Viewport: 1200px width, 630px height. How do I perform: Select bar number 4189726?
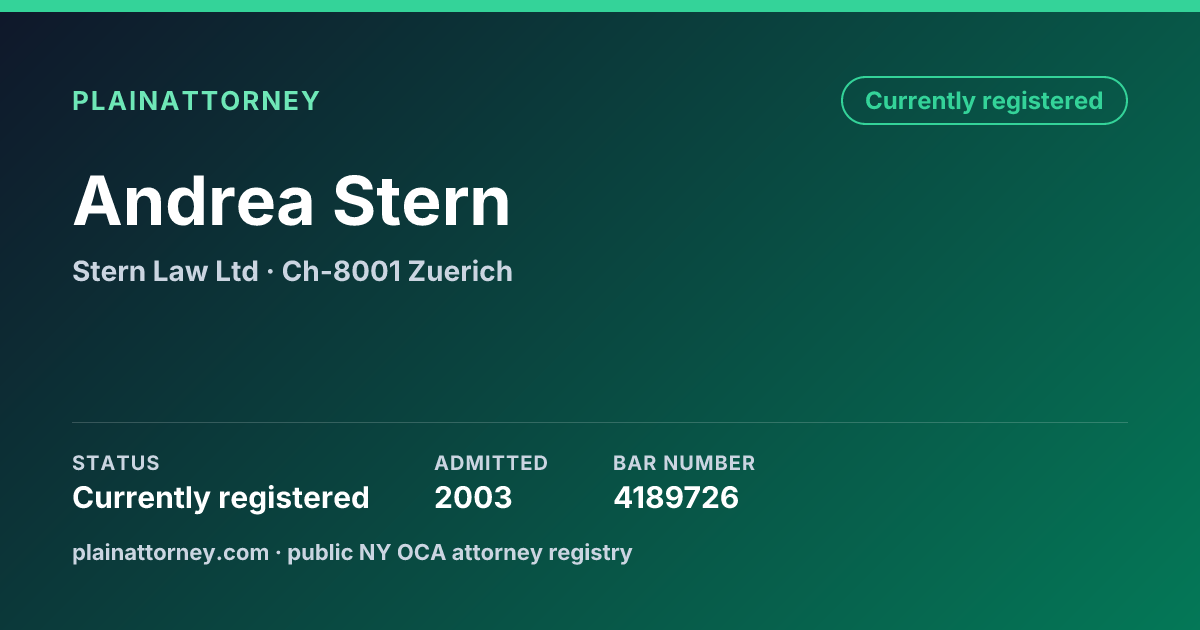676,498
